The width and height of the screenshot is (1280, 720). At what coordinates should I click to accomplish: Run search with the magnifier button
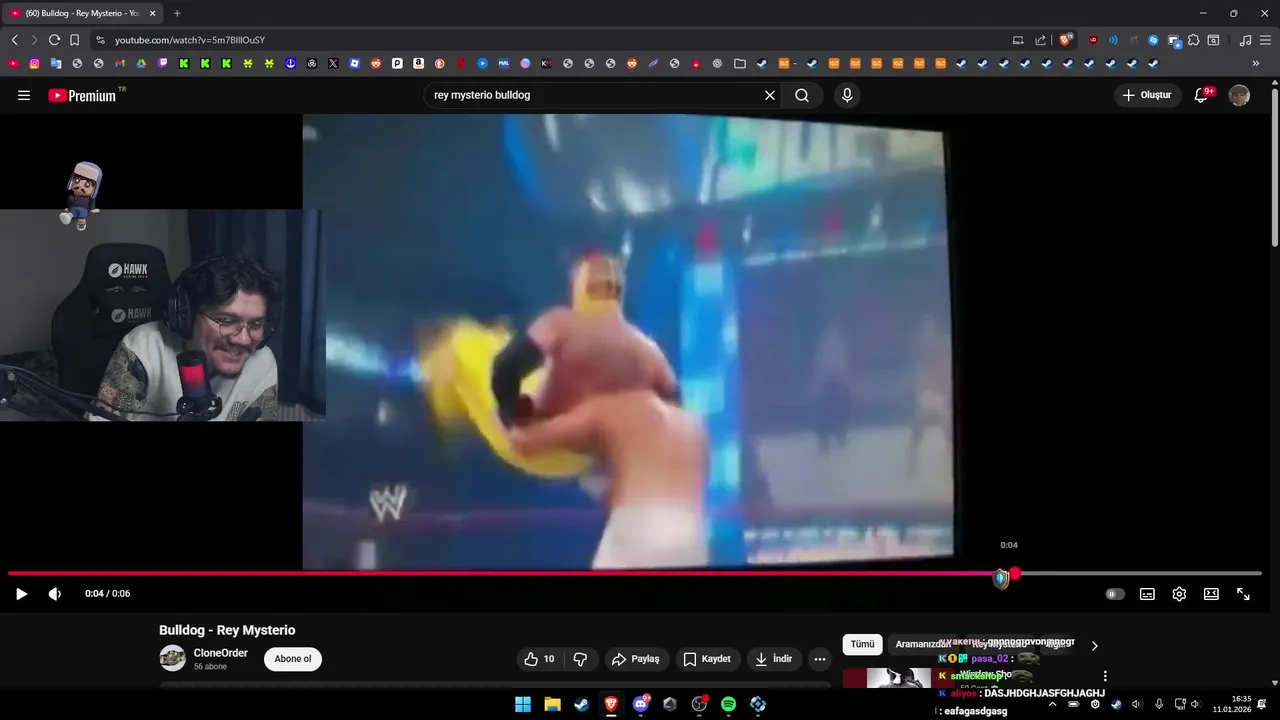tap(802, 95)
